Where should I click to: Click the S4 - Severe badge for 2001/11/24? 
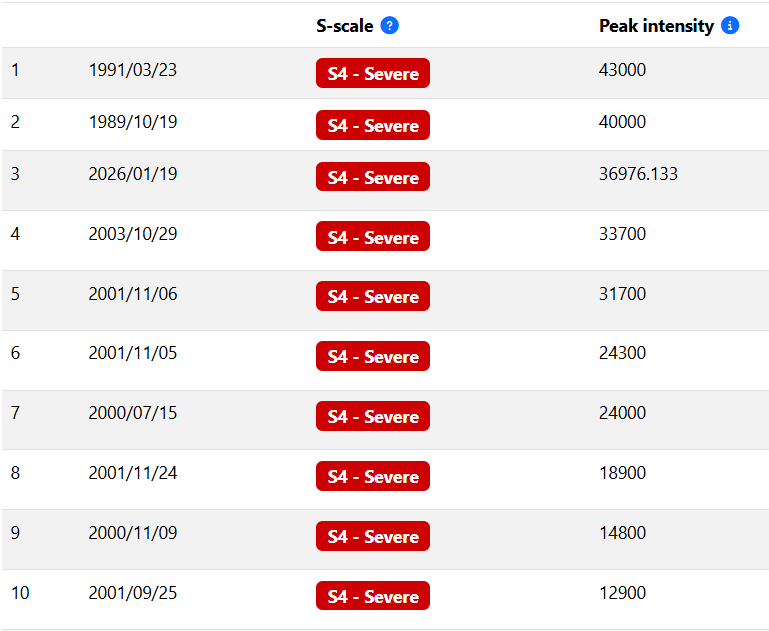pos(373,476)
